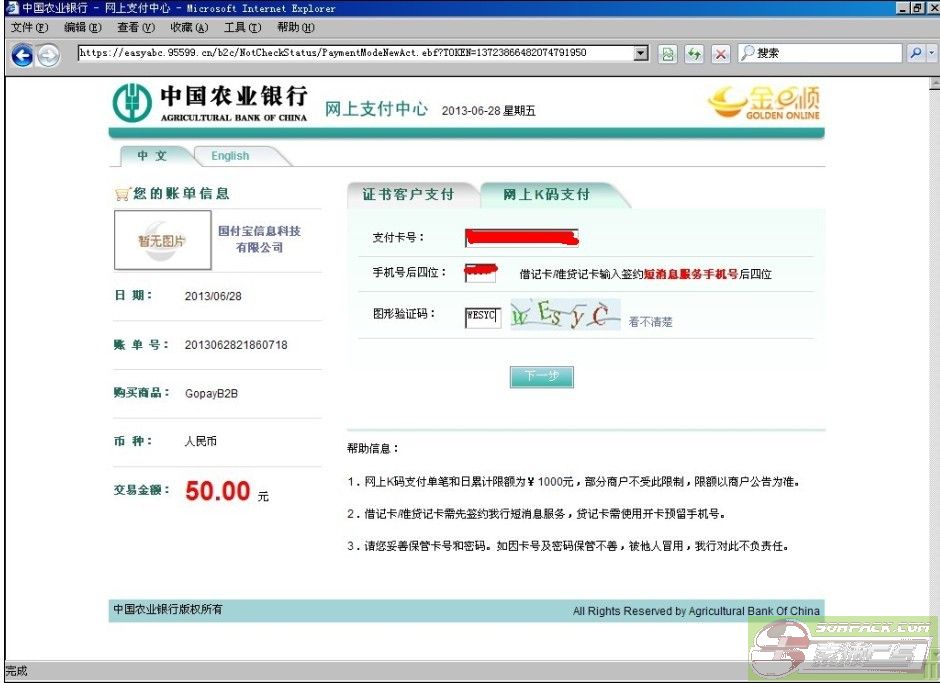940x683 pixels.
Task: Click the compatibility view page icon
Action: pos(667,54)
